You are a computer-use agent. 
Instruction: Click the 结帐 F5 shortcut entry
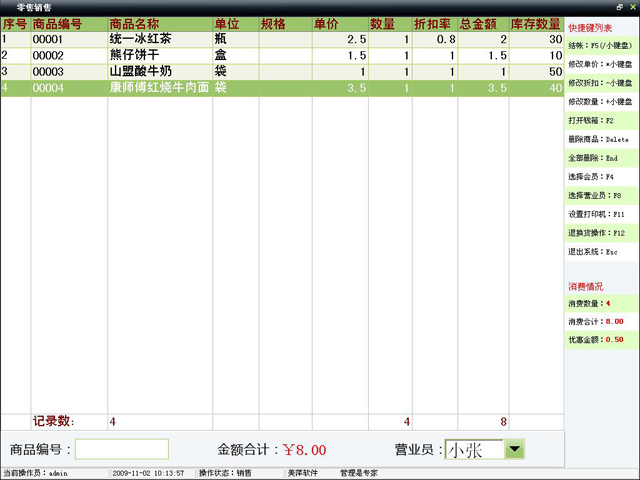point(599,45)
